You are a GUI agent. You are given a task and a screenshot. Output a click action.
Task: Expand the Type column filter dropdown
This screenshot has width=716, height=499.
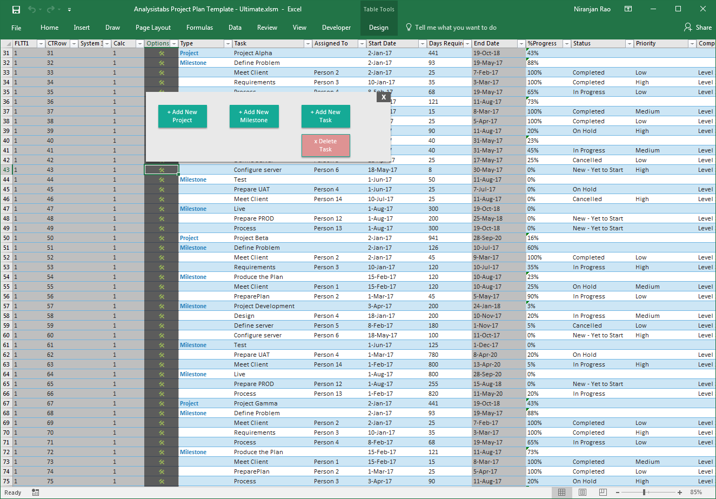227,43
